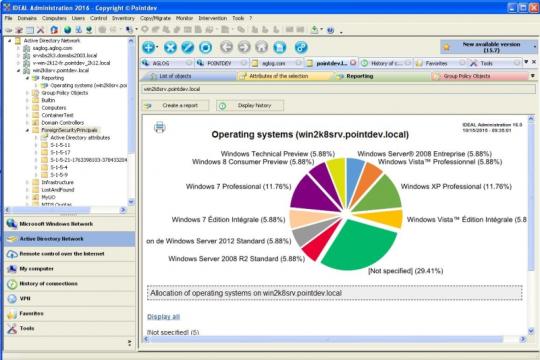Open History of connections panel
Screen dimensions: 540x360
pyautogui.click(x=70, y=284)
